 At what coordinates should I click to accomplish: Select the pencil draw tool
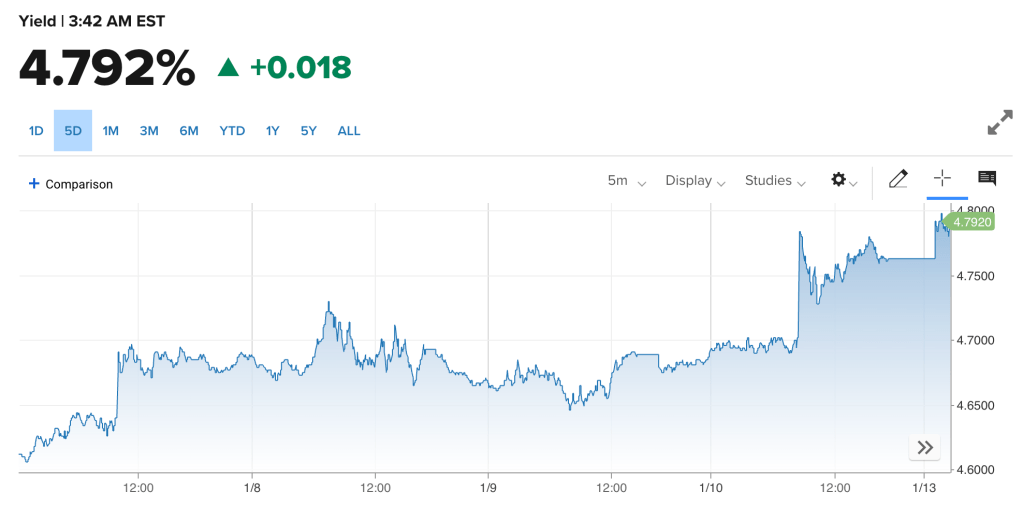(x=897, y=180)
